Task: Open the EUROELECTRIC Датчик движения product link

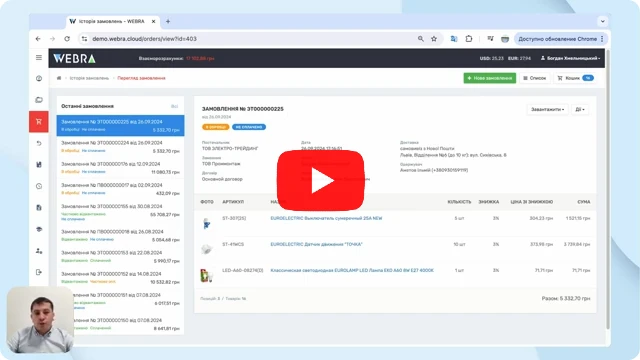Action: 316,244
